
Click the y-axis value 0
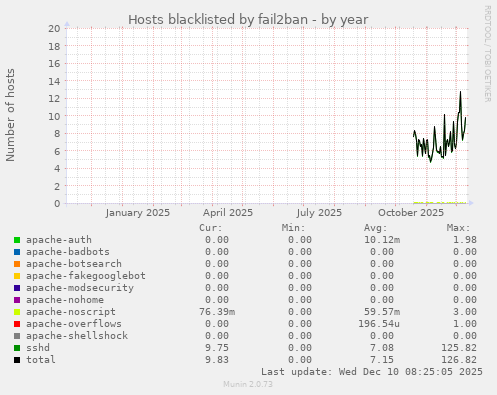click(x=57, y=203)
